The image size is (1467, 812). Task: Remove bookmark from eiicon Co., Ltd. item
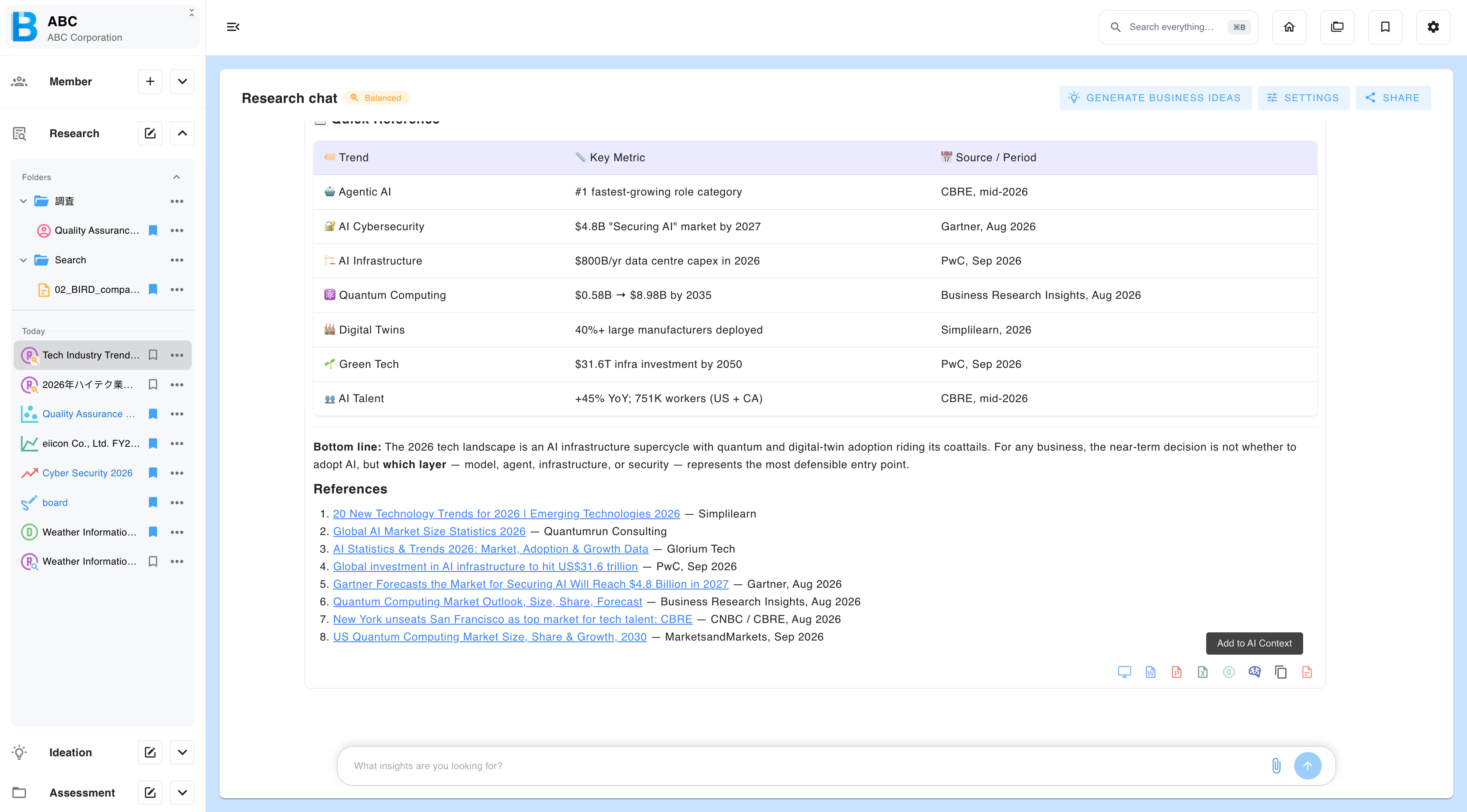tap(153, 443)
